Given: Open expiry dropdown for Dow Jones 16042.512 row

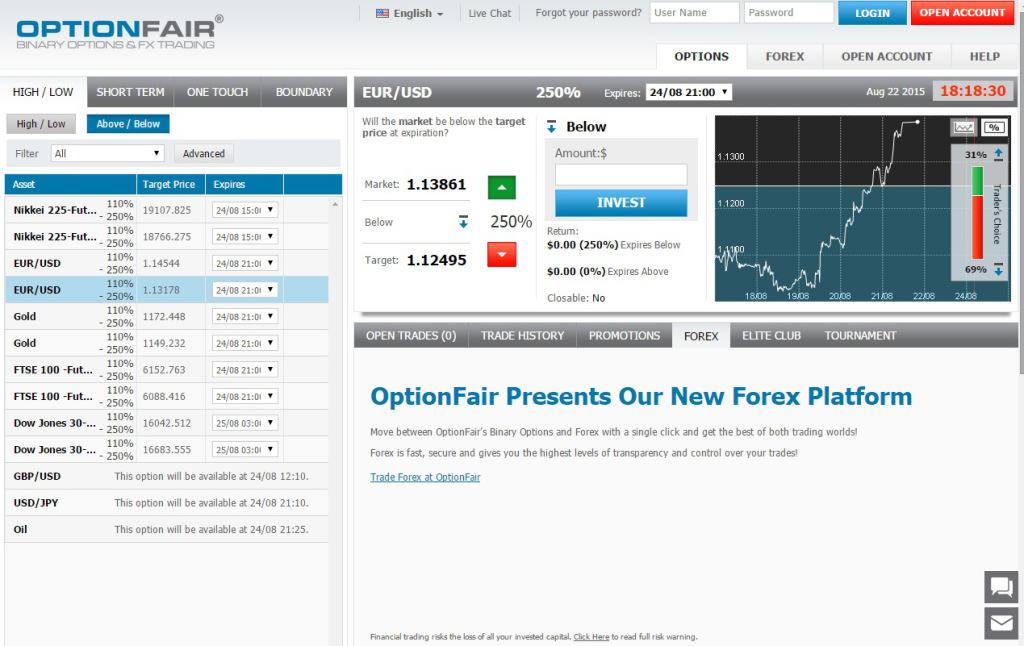Looking at the screenshot, I should (x=245, y=423).
